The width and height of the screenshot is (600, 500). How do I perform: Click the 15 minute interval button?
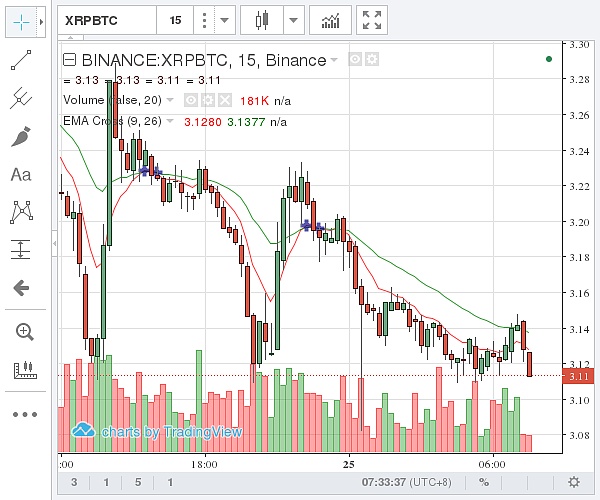click(x=175, y=20)
